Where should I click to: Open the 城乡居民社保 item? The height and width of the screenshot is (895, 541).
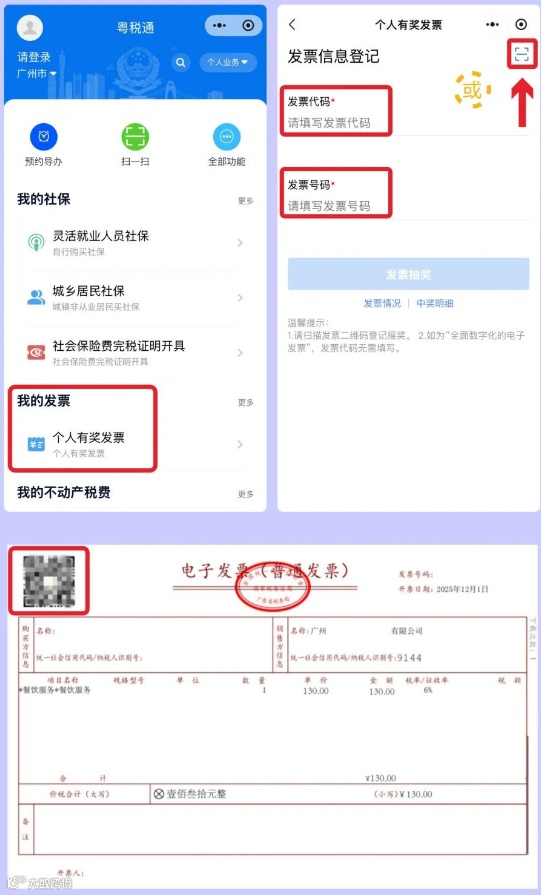pyautogui.click(x=135, y=297)
